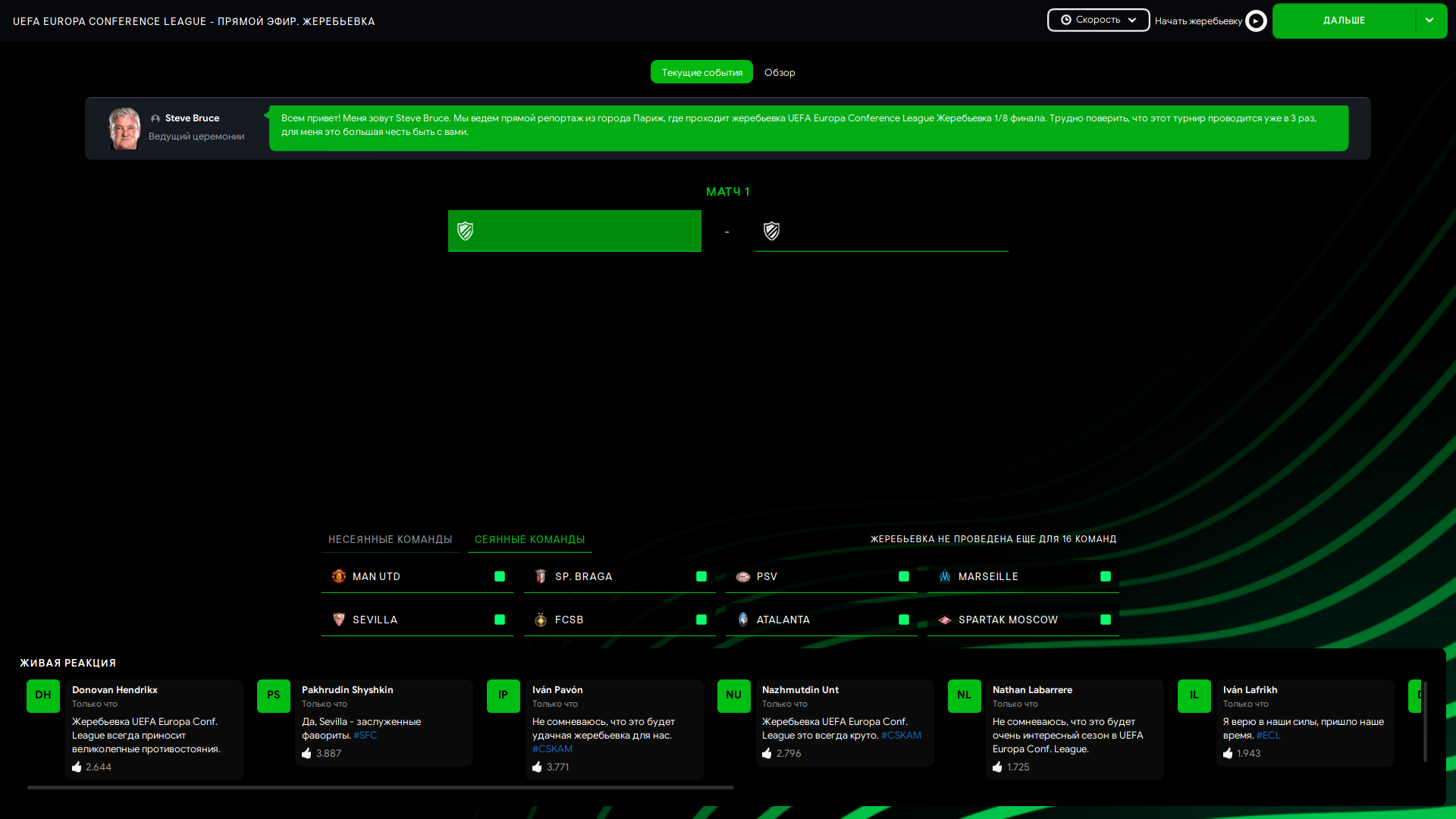
Task: Click the Steve Bruce name link
Action: coord(192,118)
